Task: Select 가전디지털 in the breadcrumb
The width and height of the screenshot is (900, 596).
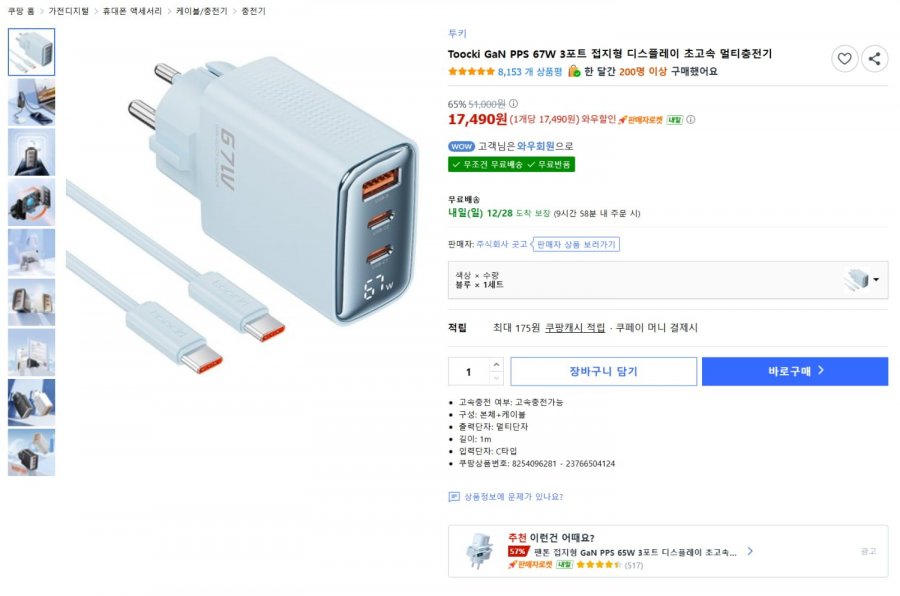Action: [x=69, y=11]
